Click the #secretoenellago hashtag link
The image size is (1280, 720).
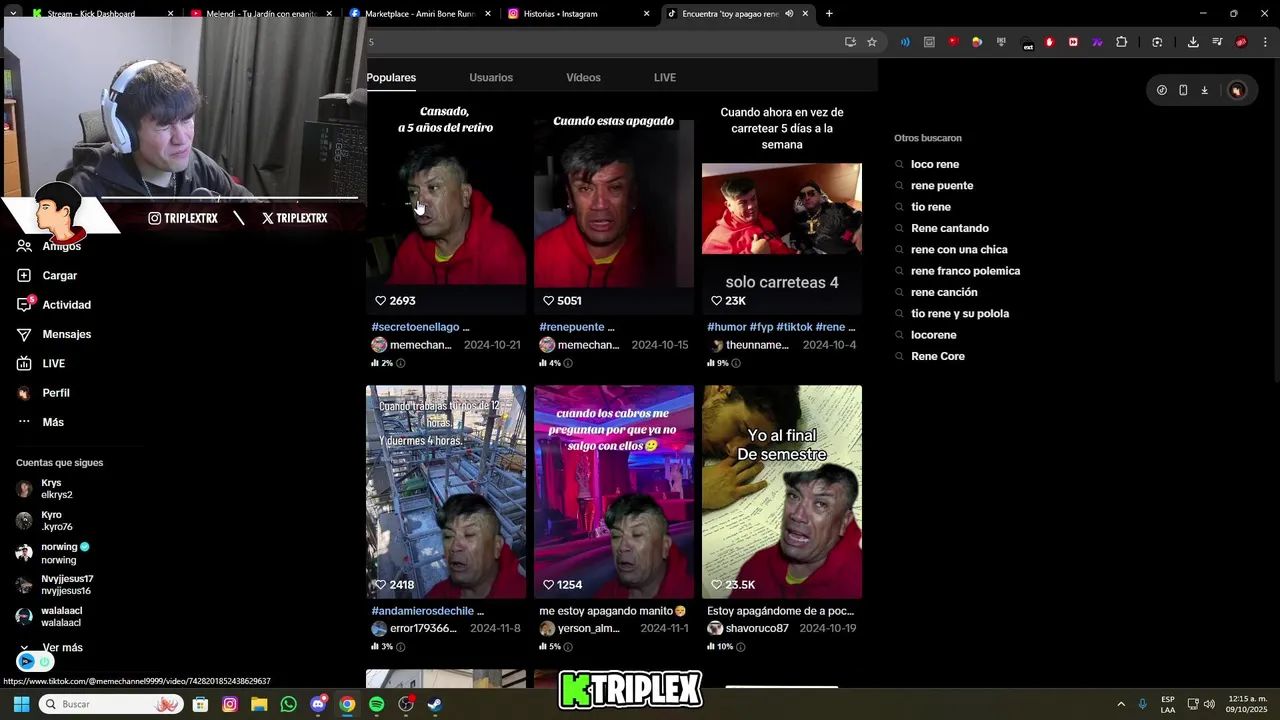click(415, 327)
